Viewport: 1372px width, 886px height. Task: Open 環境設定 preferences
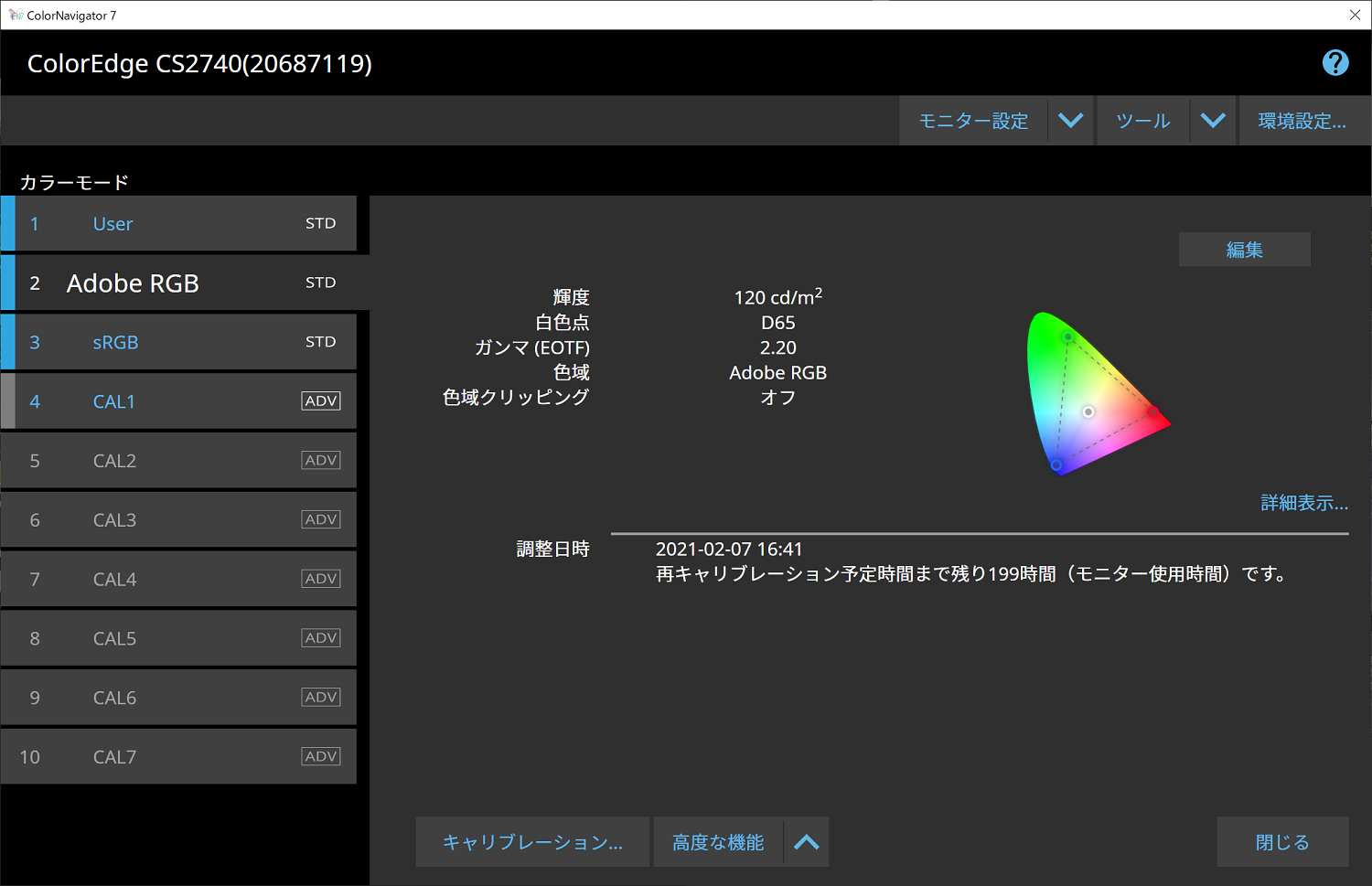tap(1302, 120)
